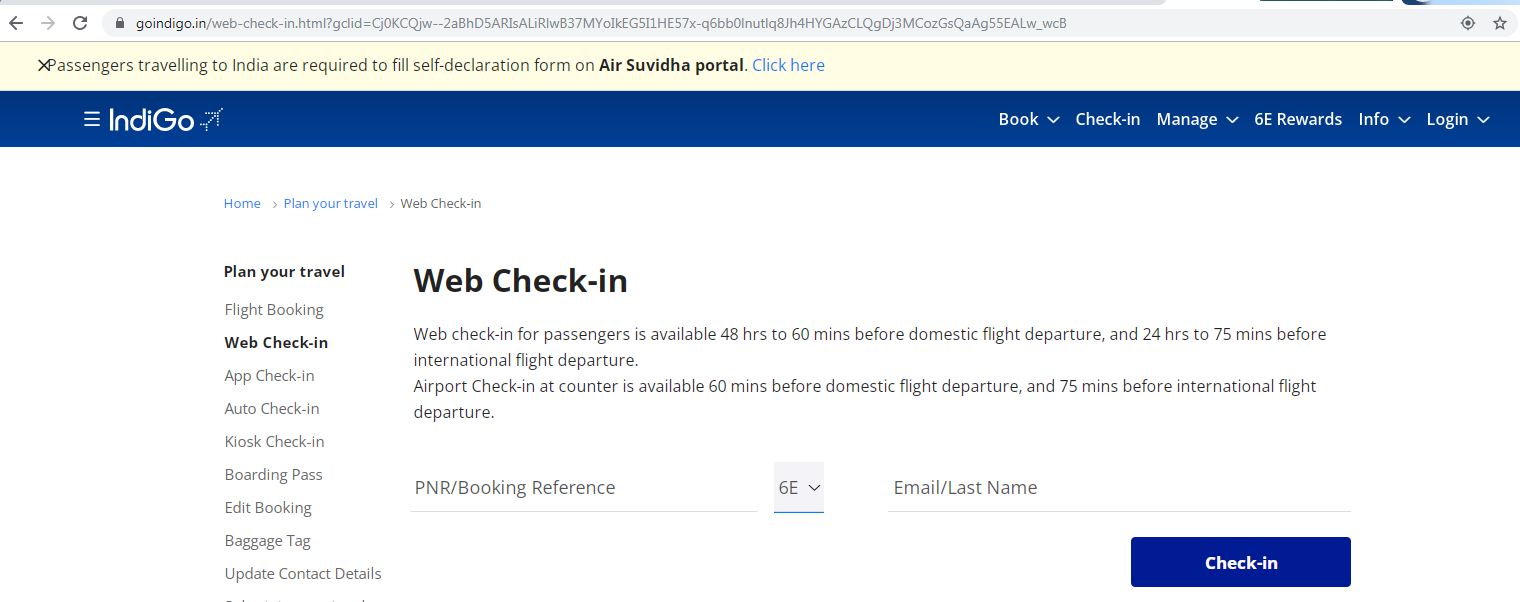Open the hamburger menu icon
Viewport: 1520px width, 602px height.
point(90,118)
